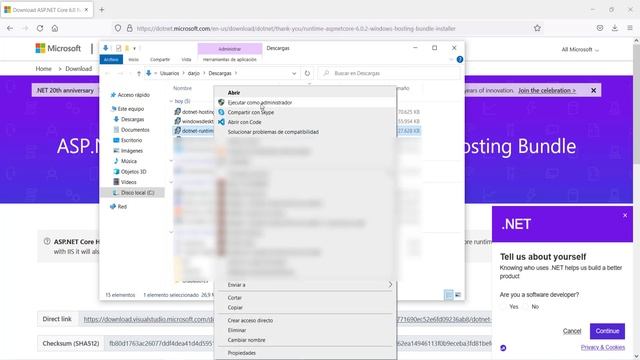Screen dimensions: 640x360
Task: Choose Abrir con Code
Action: [x=305, y=122]
